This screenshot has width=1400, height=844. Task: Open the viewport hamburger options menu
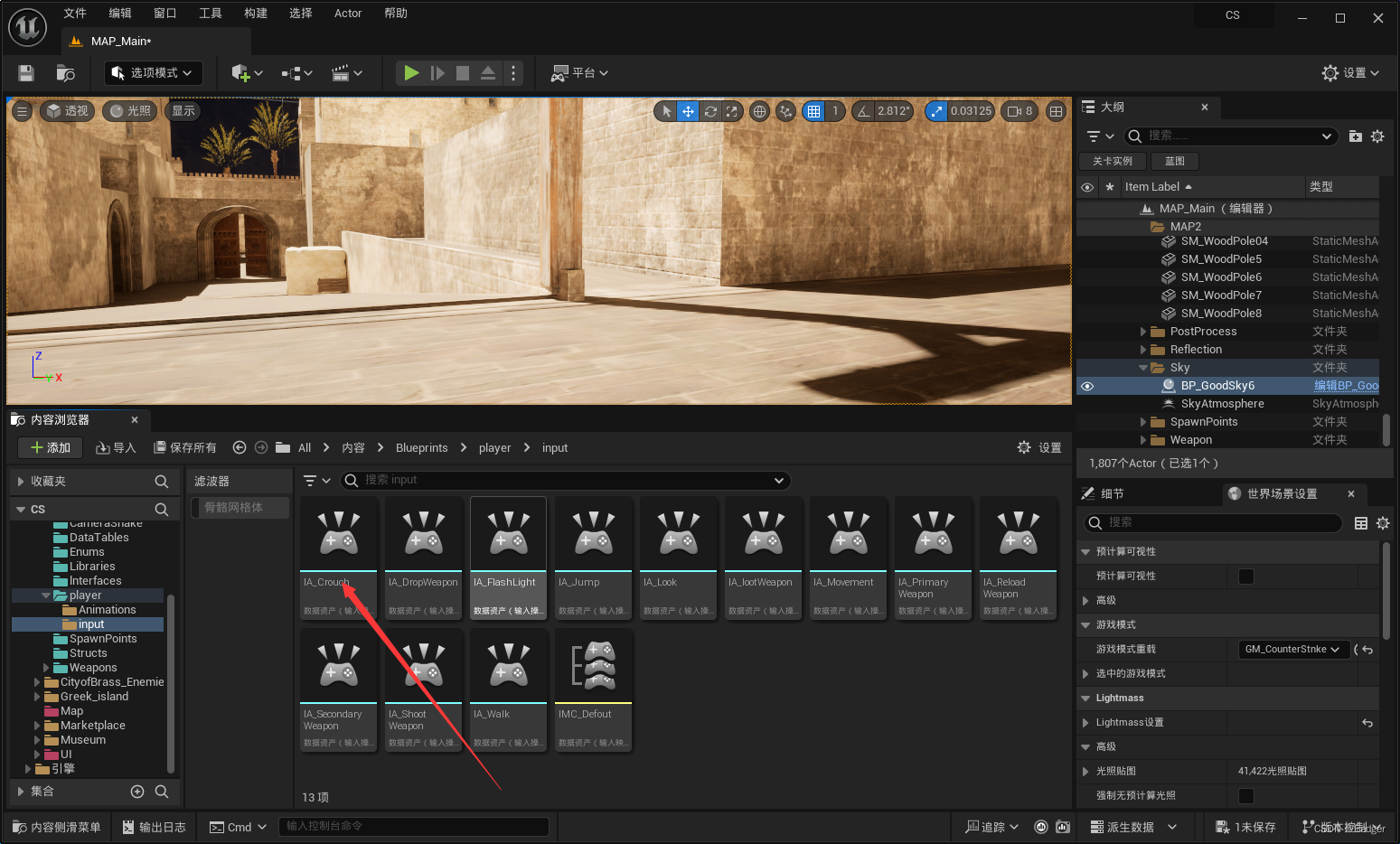pos(23,111)
